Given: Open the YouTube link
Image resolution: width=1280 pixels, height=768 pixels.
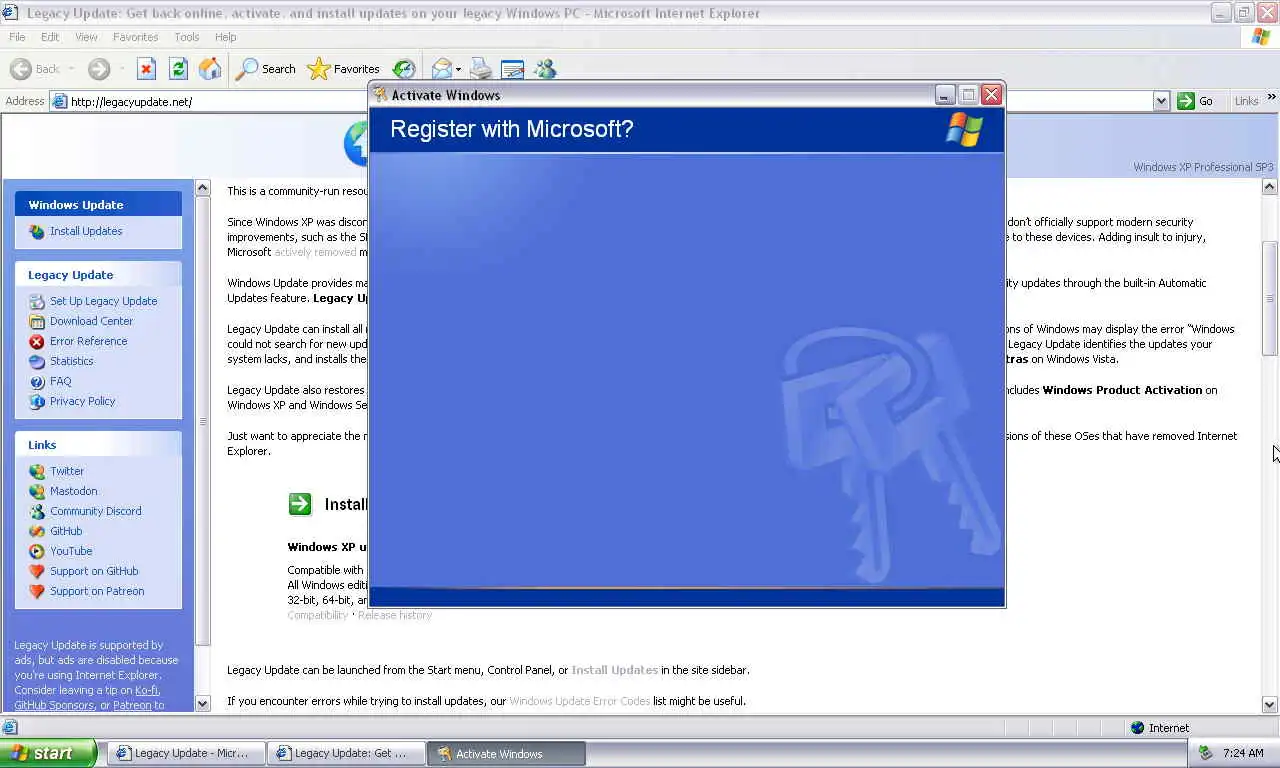Looking at the screenshot, I should [71, 551].
